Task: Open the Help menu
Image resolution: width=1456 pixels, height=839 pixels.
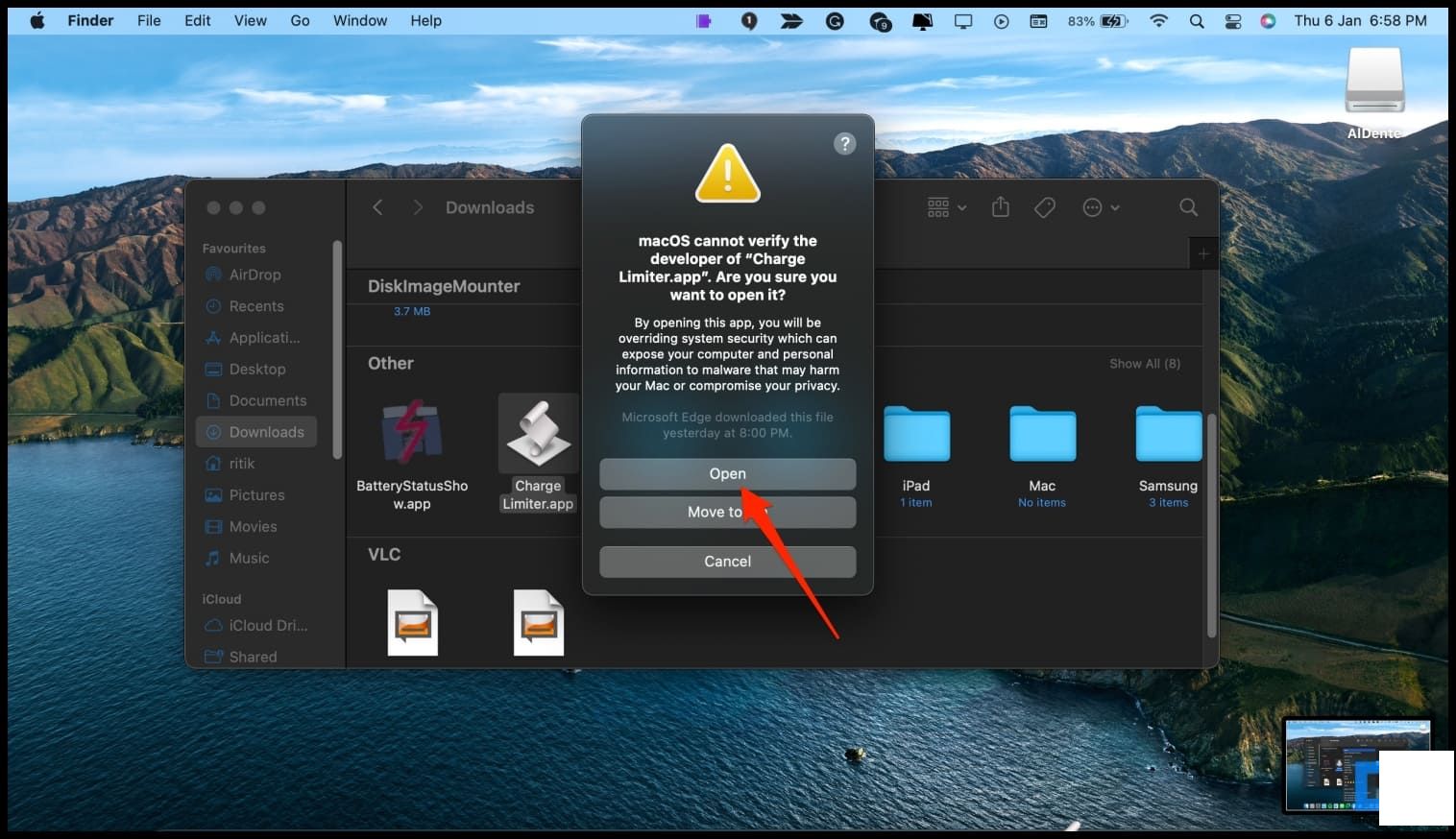Action: click(425, 20)
